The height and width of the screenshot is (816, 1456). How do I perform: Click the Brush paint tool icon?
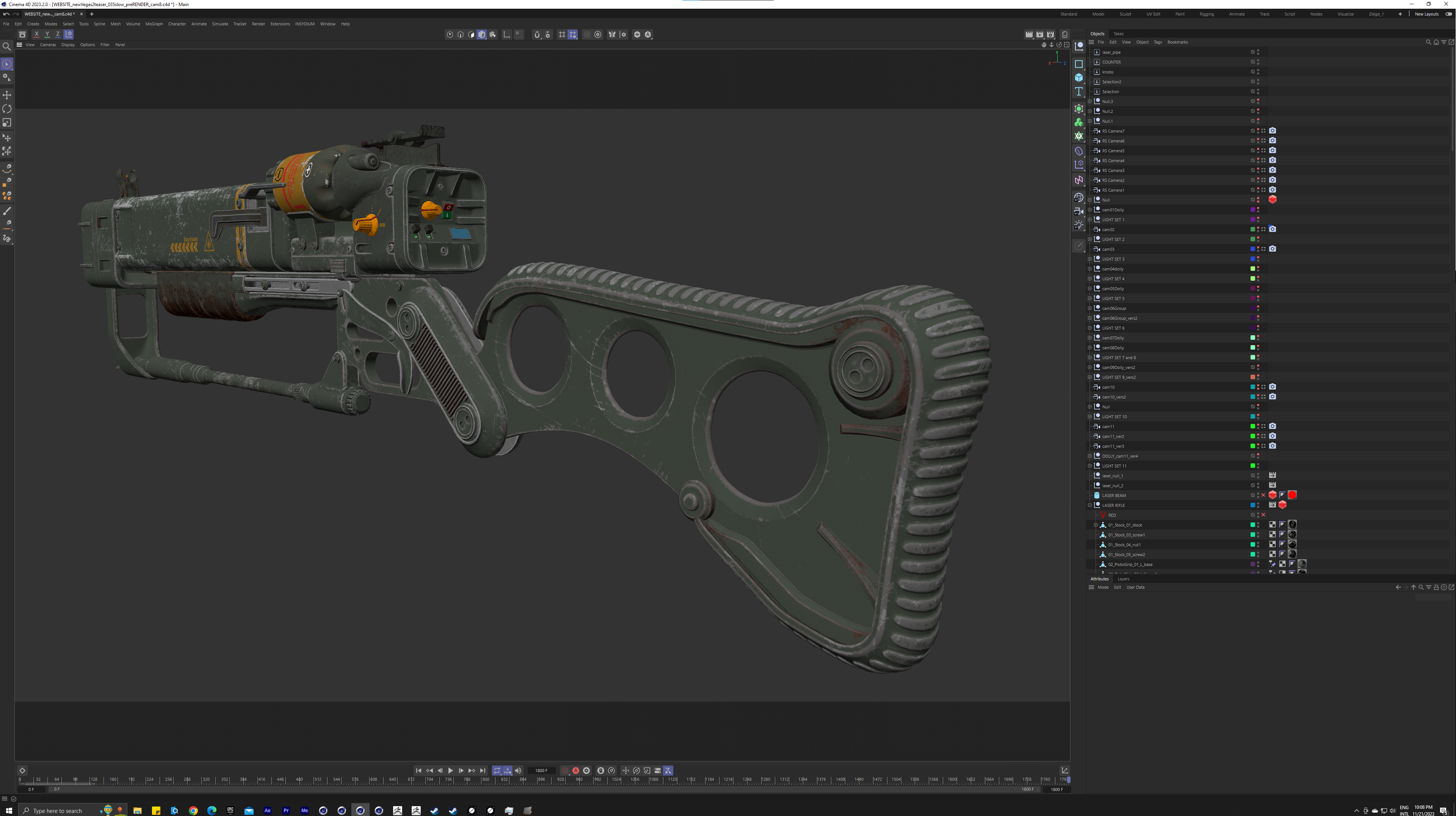(7, 211)
